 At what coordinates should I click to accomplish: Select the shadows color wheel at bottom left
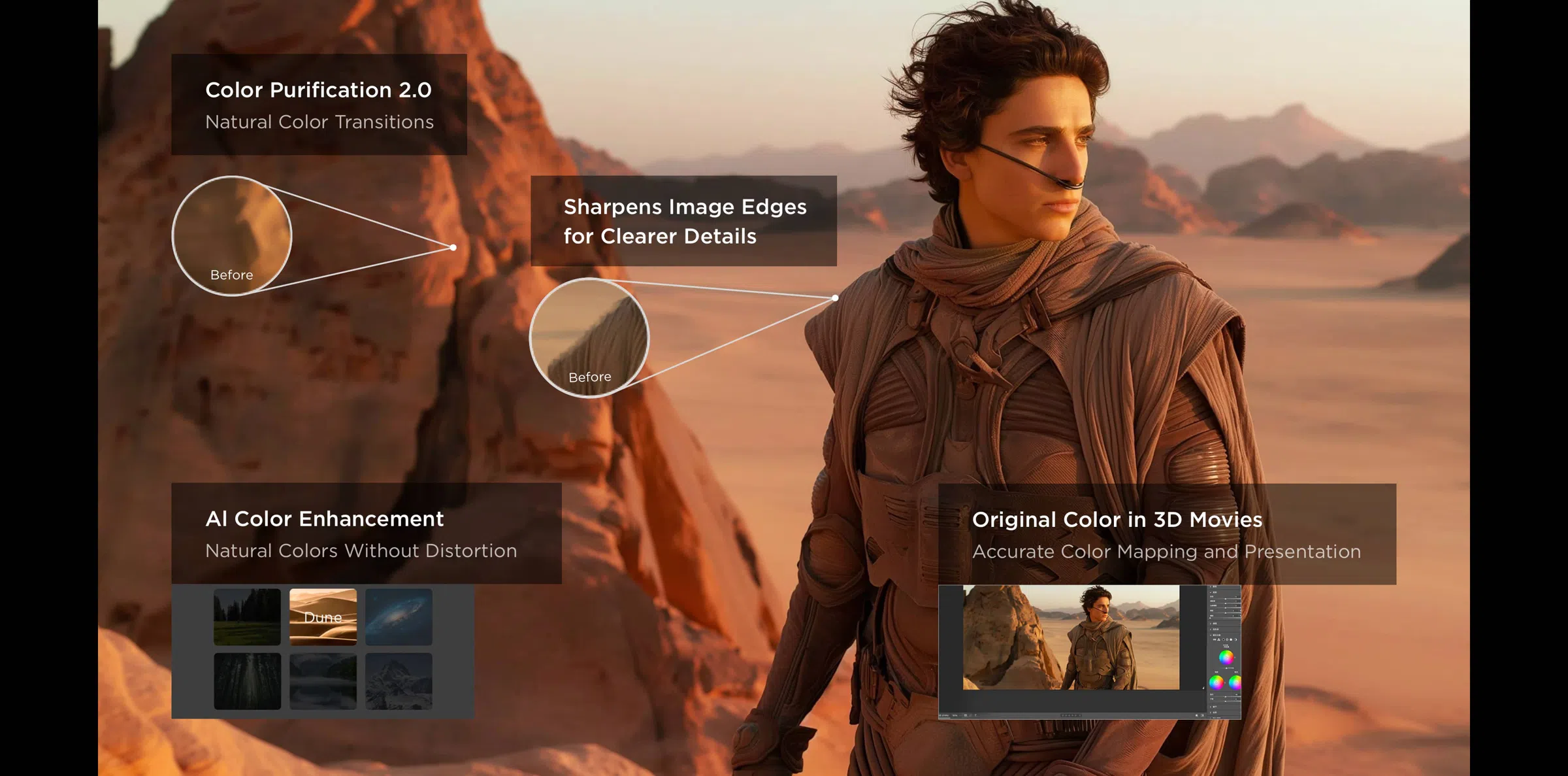1216,683
